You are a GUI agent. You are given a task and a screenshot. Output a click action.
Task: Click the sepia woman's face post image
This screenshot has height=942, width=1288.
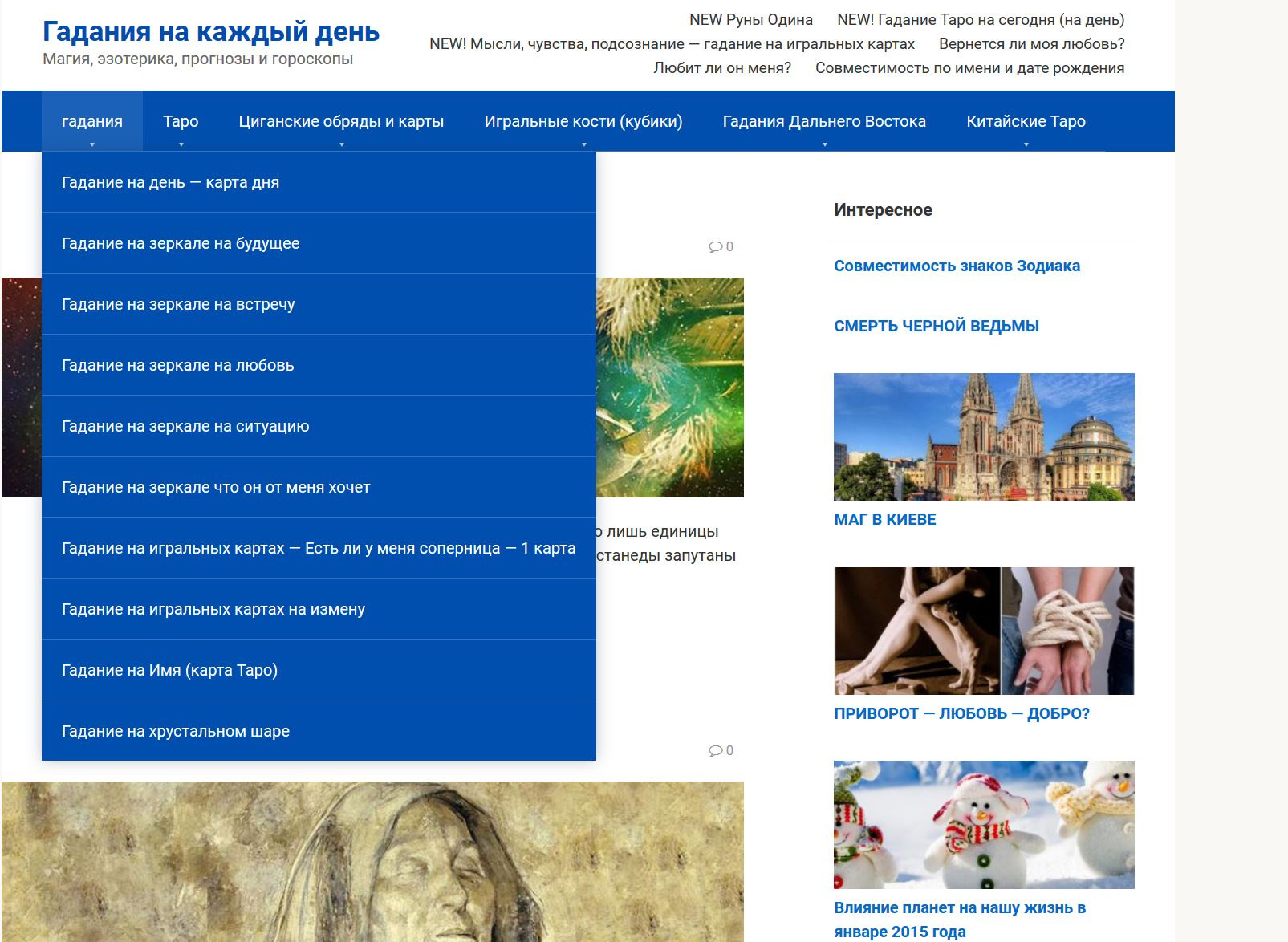click(x=372, y=862)
